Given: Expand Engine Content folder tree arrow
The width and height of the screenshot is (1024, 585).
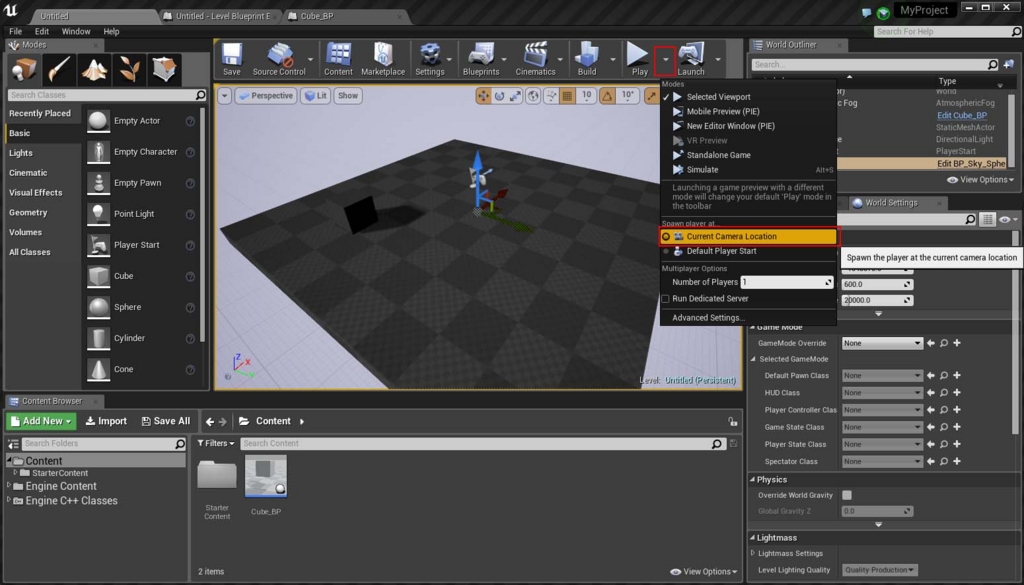Looking at the screenshot, I should click(8, 485).
